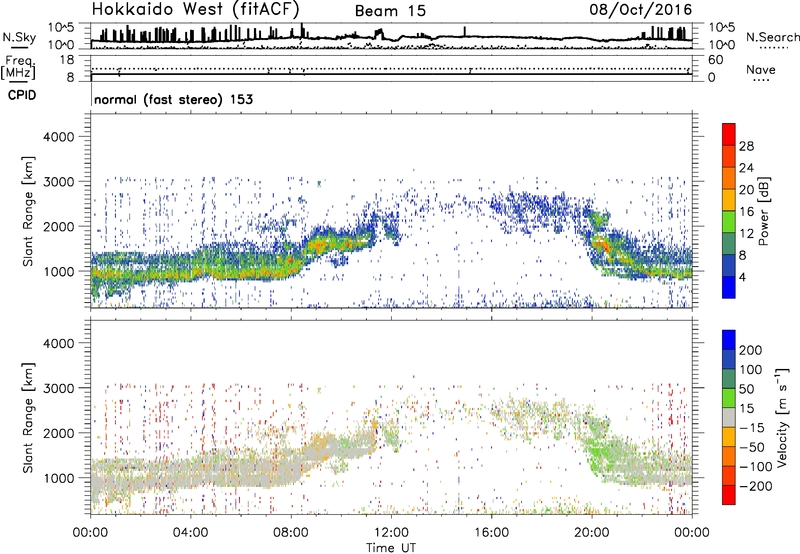800x554 pixels.
Task: Click the "Slant Range [km]" label of velocity panel
Action: pyautogui.click(x=28, y=417)
